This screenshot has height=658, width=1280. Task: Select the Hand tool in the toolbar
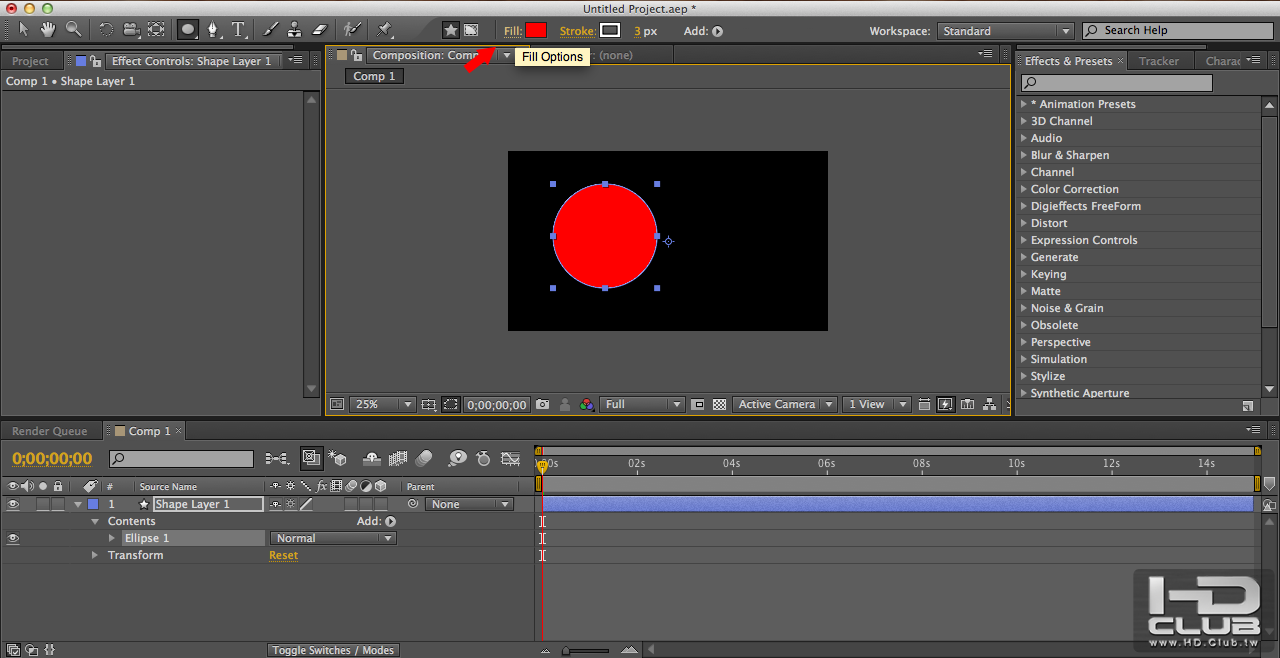coord(47,30)
